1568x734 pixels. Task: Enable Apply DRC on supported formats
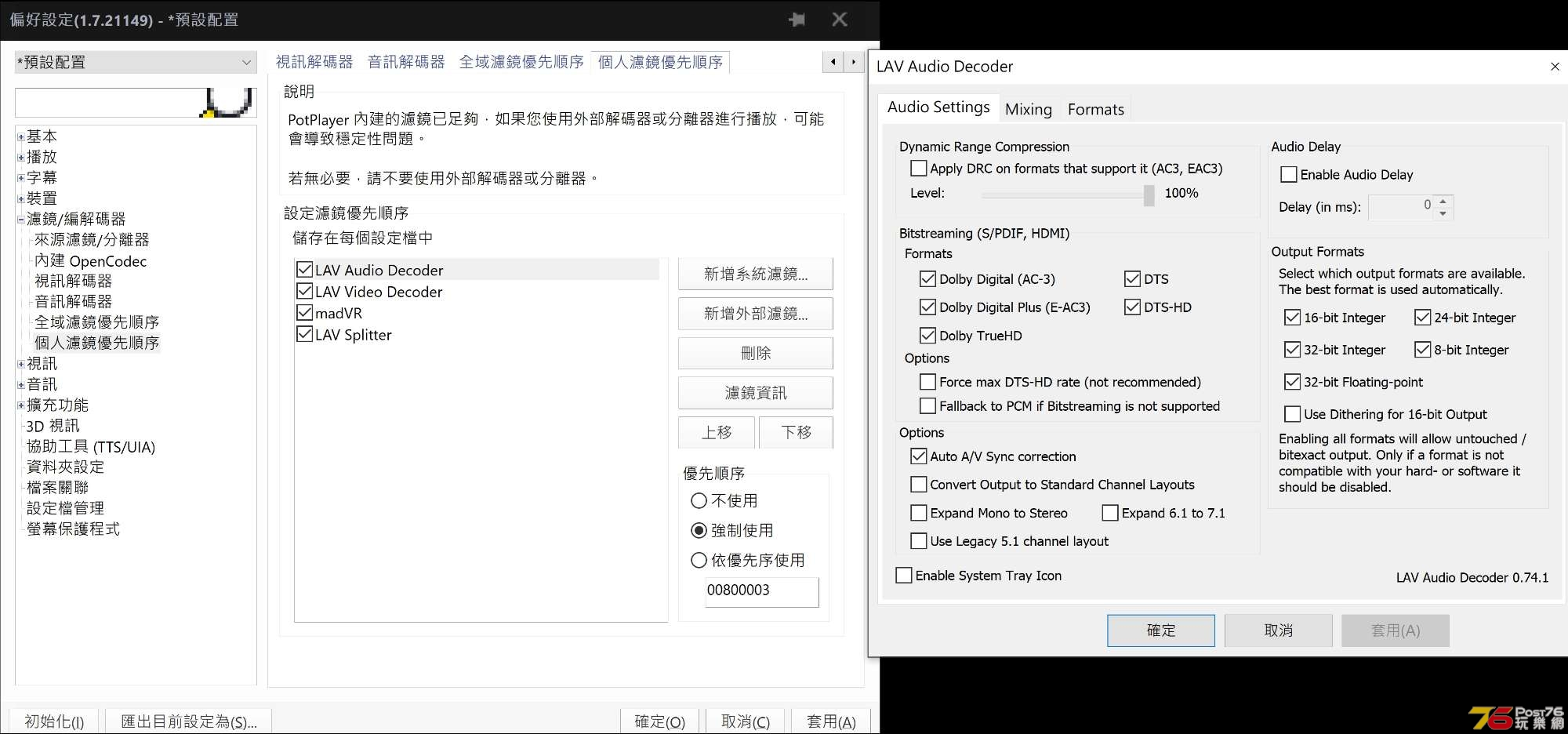918,169
